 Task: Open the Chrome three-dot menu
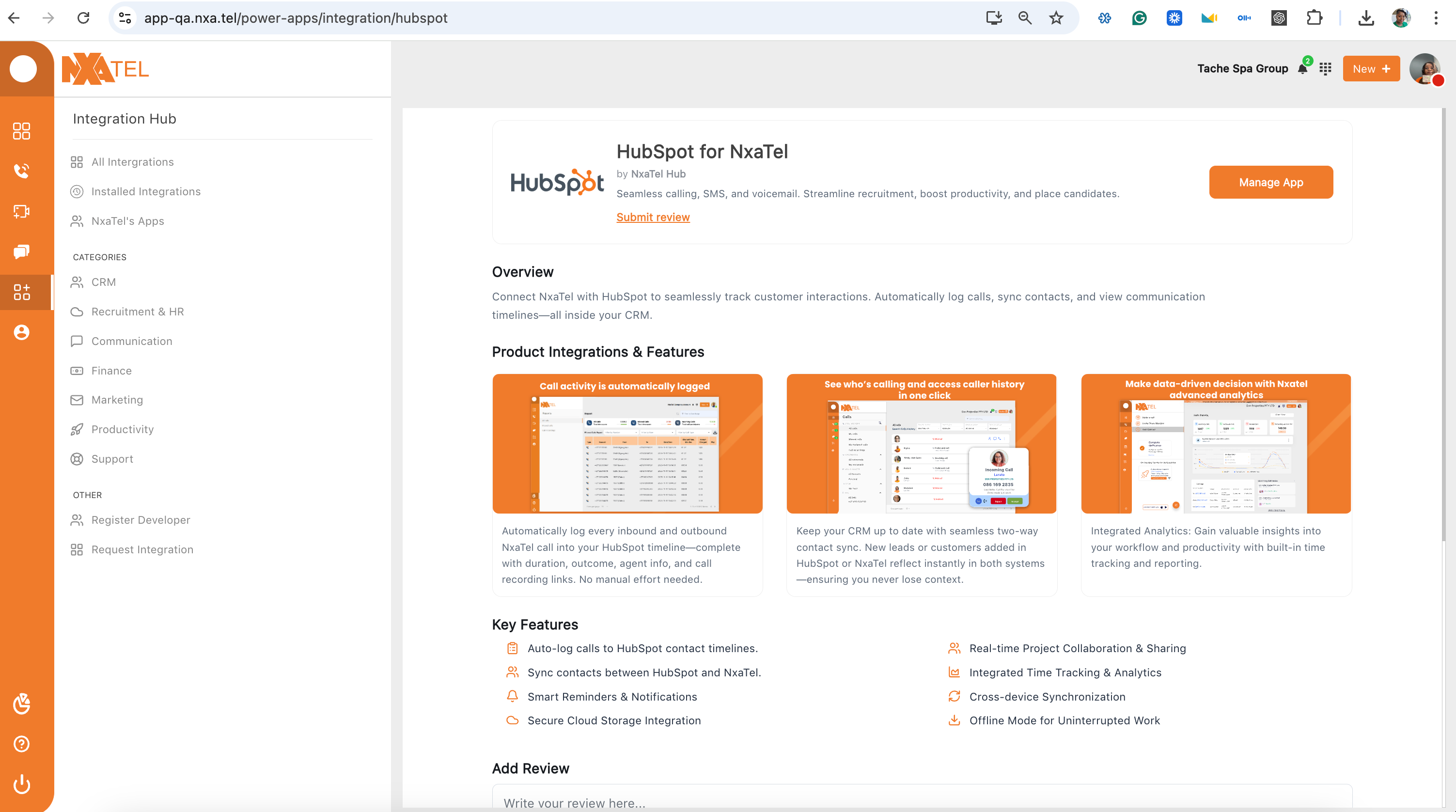[1436, 18]
